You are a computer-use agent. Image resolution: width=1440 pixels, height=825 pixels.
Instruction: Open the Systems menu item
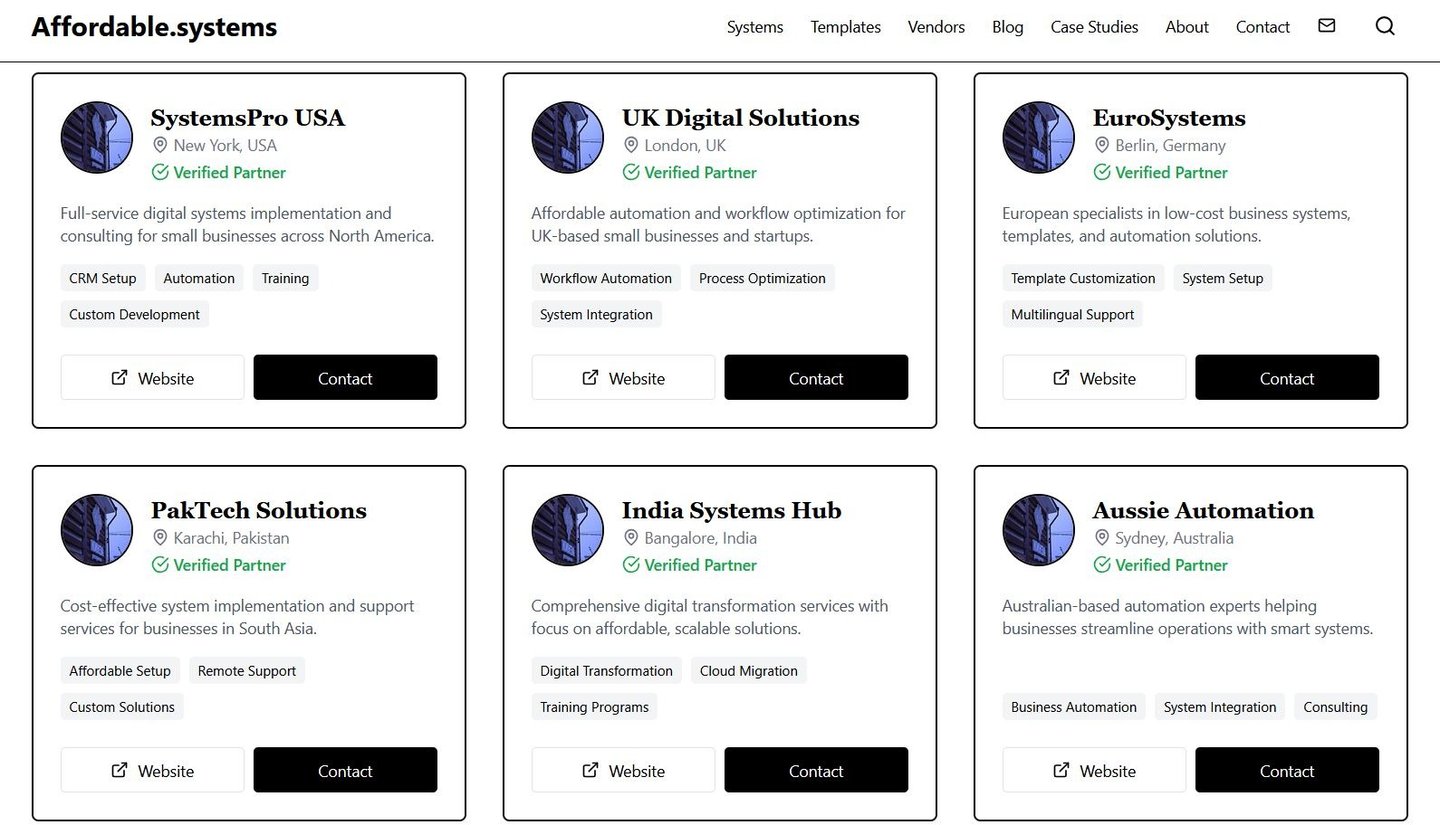pos(755,27)
